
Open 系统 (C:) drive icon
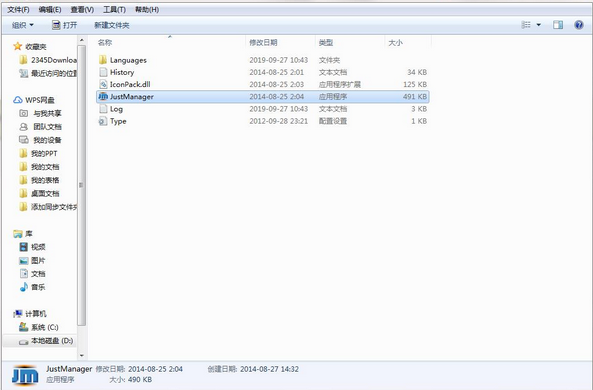(x=23, y=327)
